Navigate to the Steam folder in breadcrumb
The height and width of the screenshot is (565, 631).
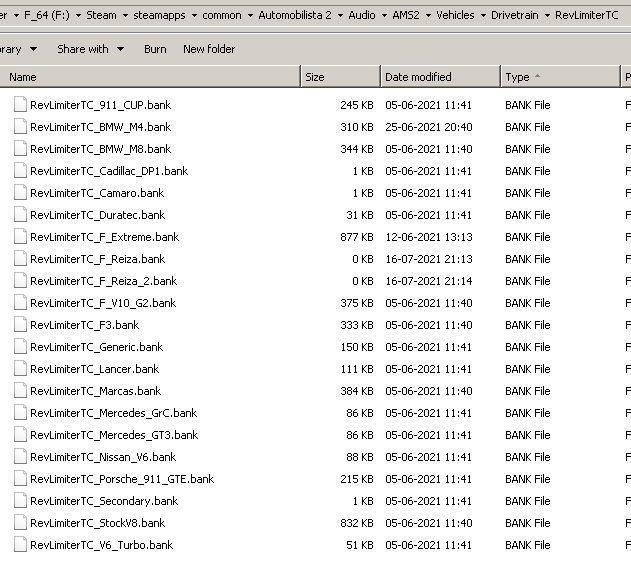101,15
